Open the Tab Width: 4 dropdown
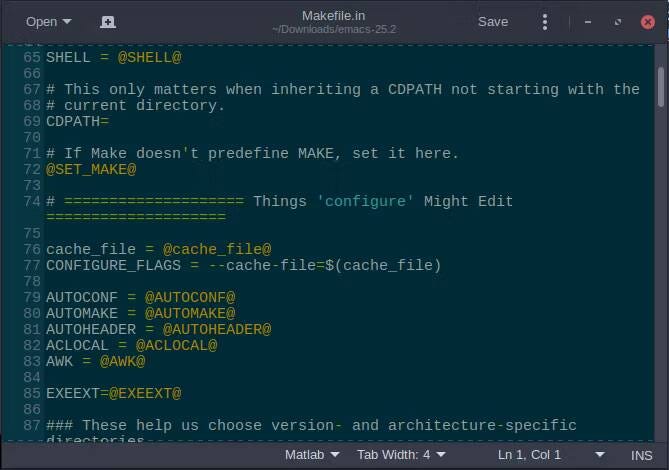The image size is (669, 470). [x=401, y=455]
